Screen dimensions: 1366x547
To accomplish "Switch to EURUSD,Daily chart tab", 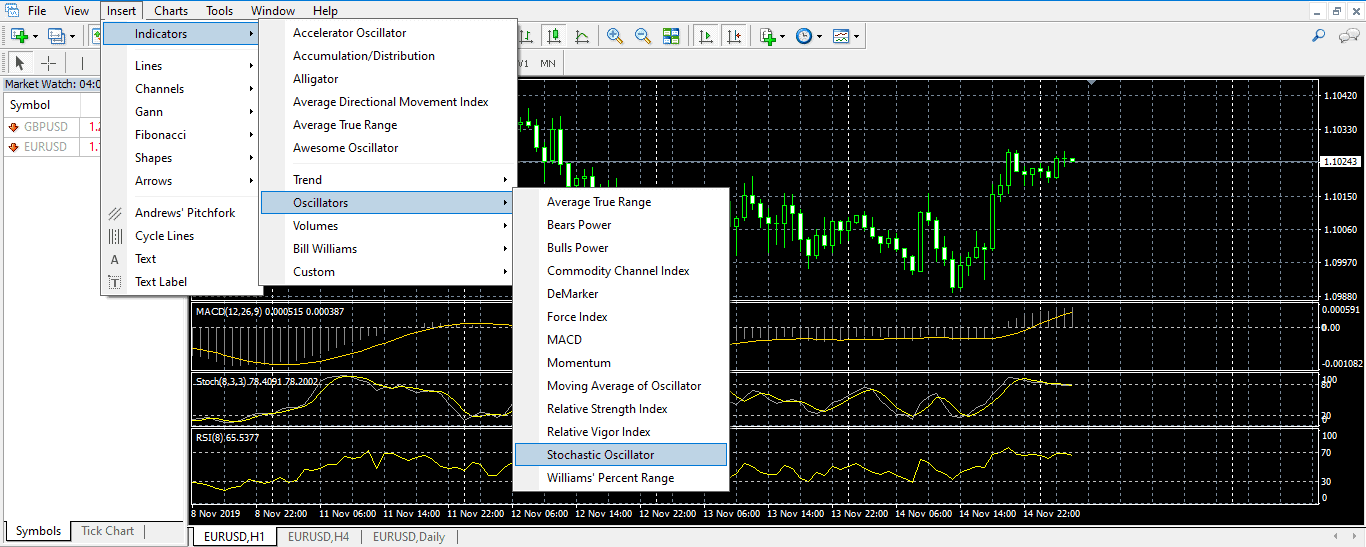I will [410, 537].
